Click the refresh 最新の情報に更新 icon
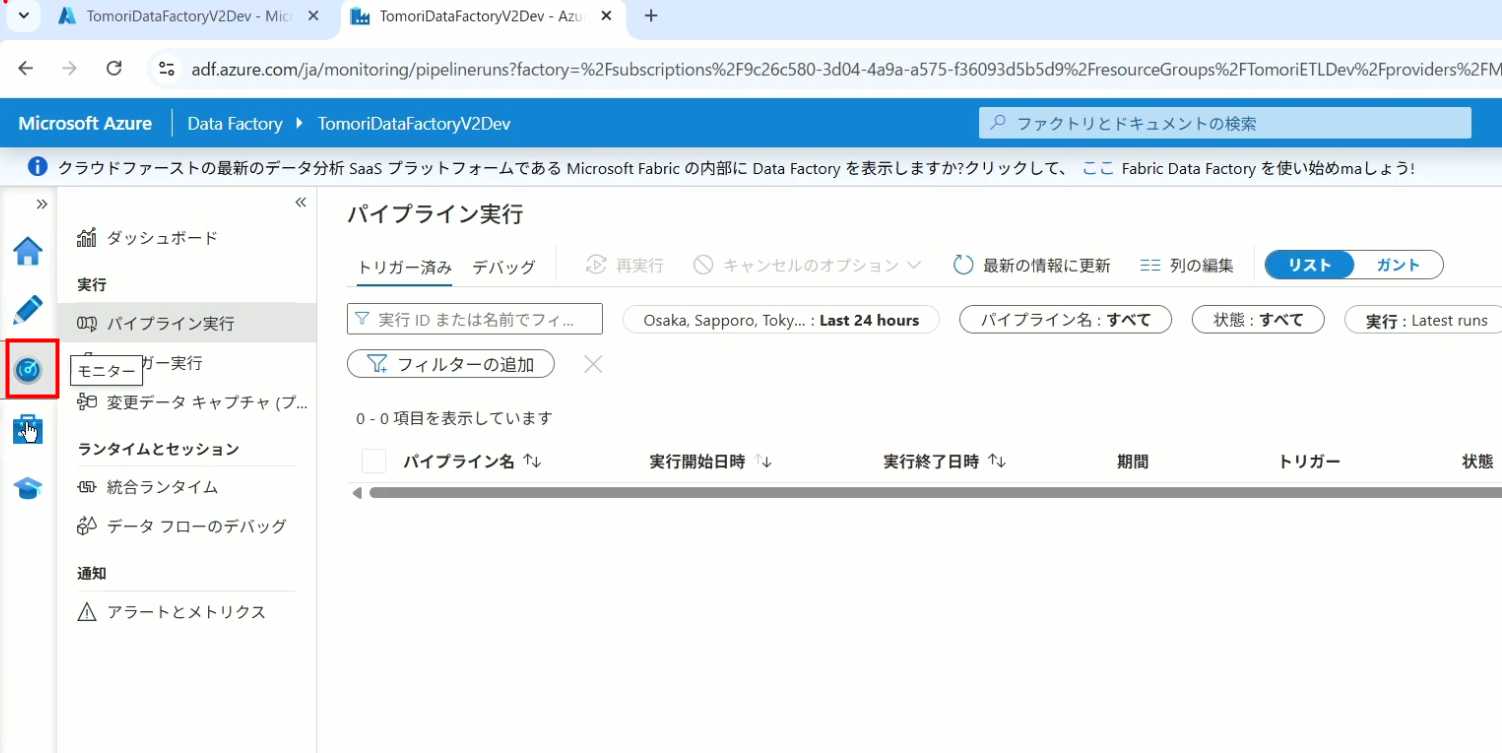 point(963,265)
